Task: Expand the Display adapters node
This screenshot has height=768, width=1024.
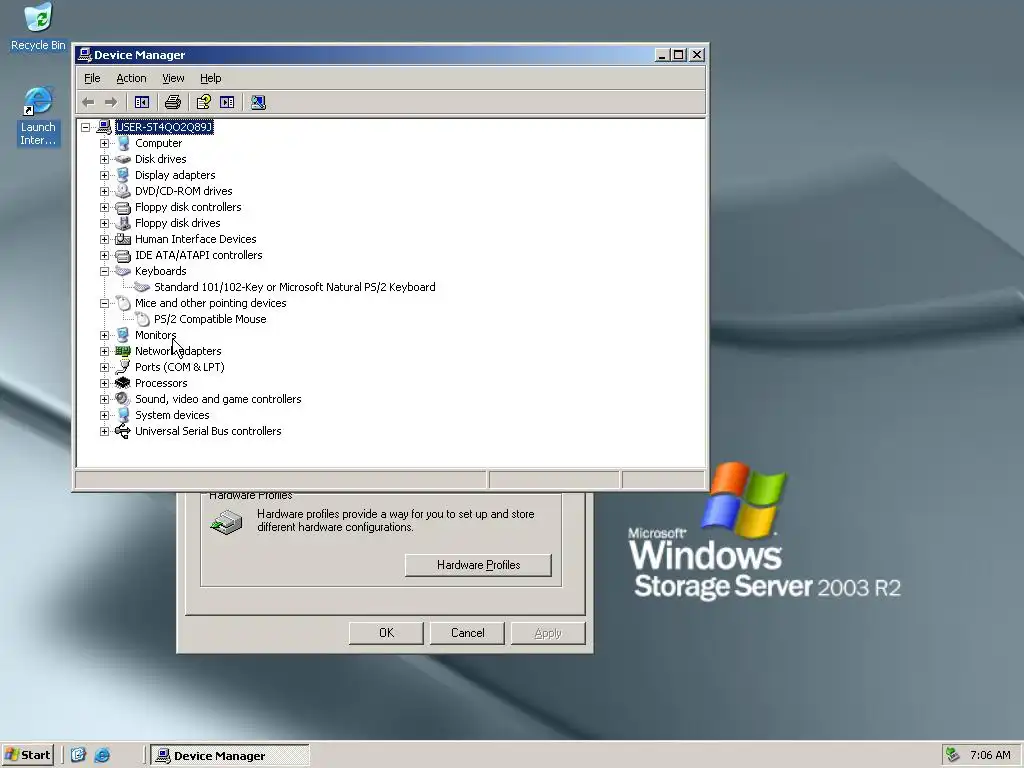Action: click(x=104, y=175)
